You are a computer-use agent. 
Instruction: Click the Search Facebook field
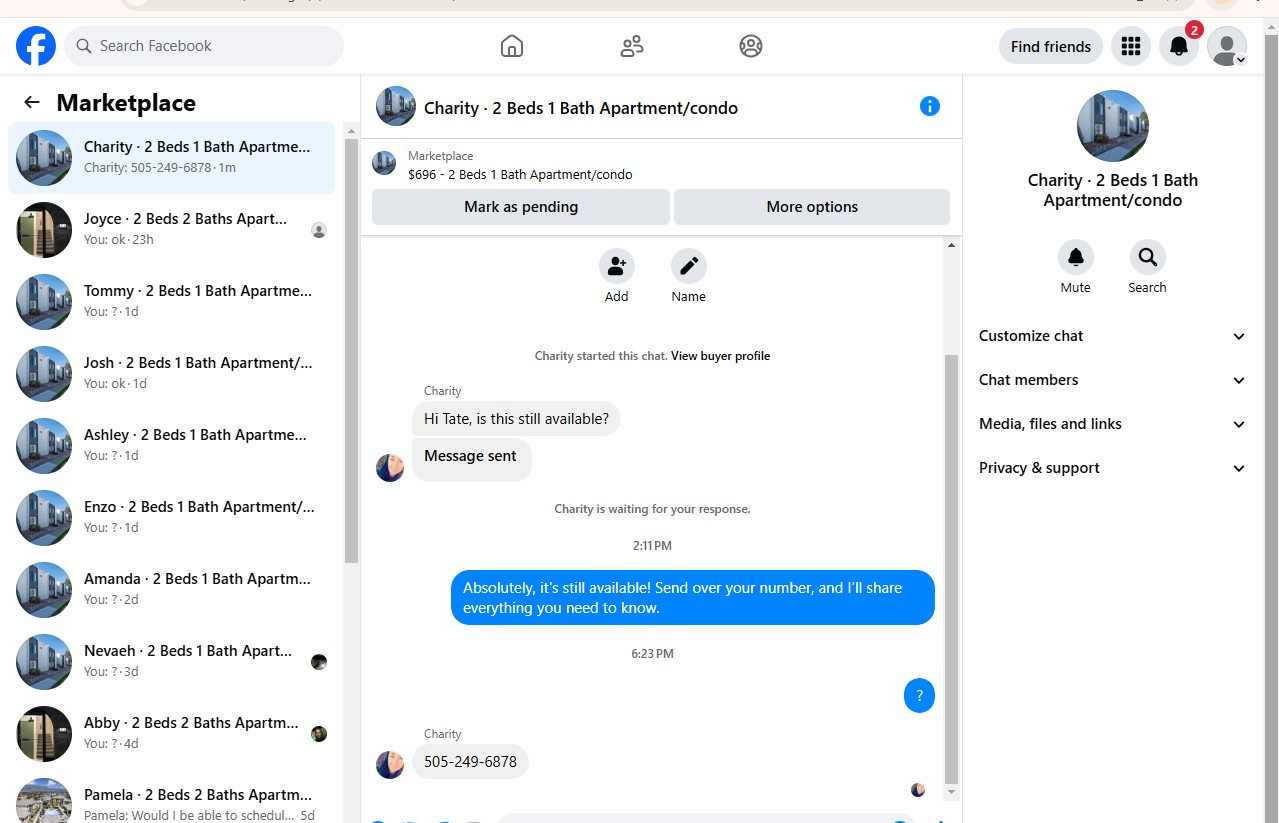204,46
